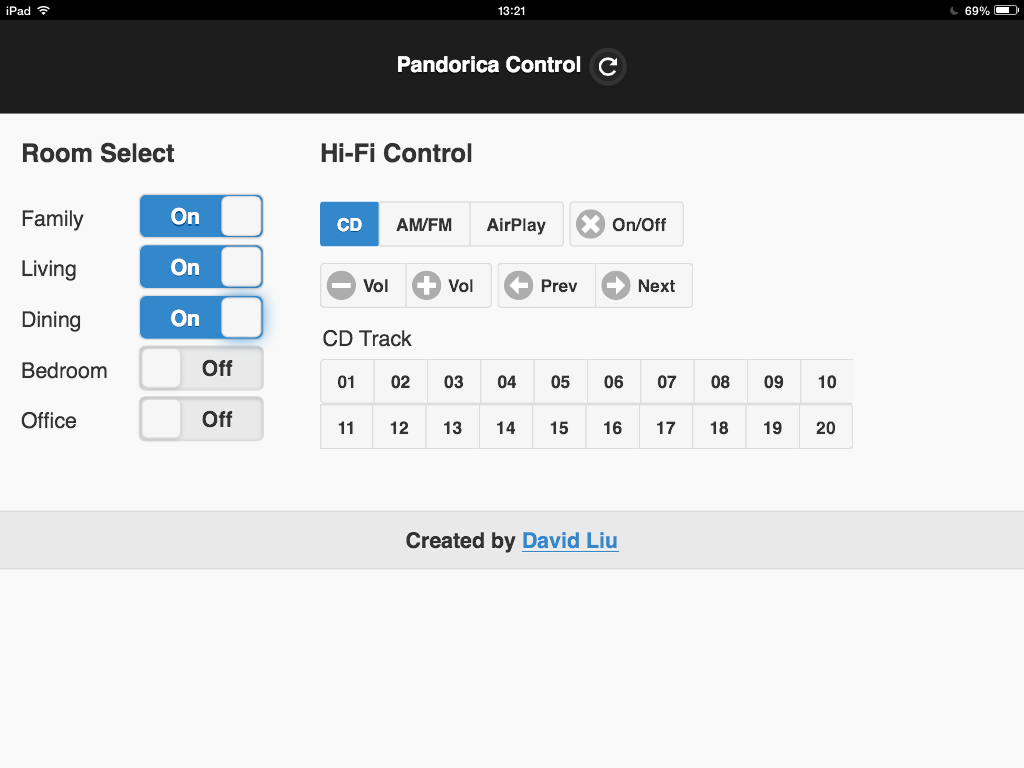This screenshot has height=768, width=1024.
Task: Click the minus Vol icon to lower volume
Action: (x=341, y=285)
